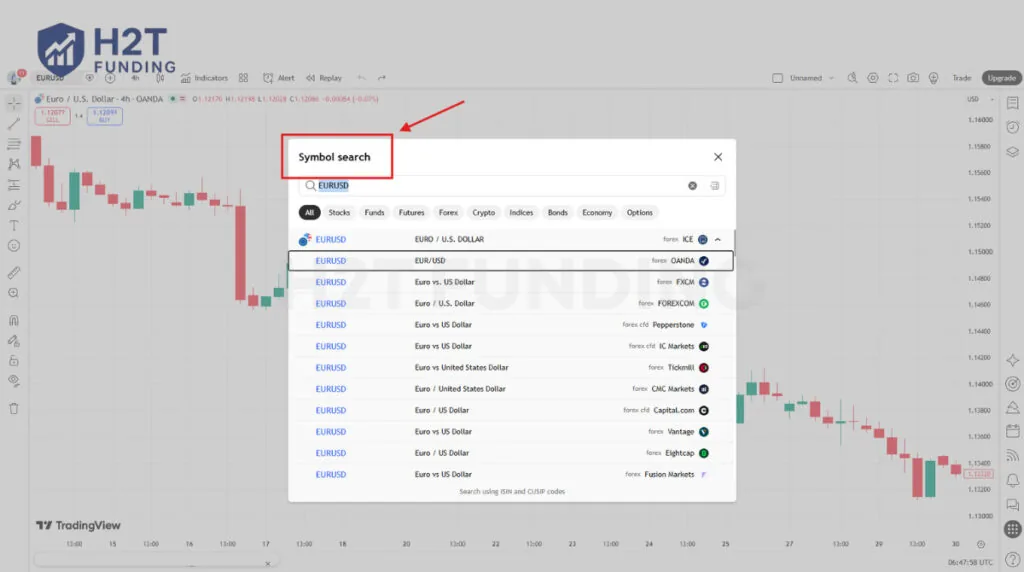Image resolution: width=1024 pixels, height=572 pixels.
Task: Open the USD currency dropdown on price axis
Action: coord(980,99)
